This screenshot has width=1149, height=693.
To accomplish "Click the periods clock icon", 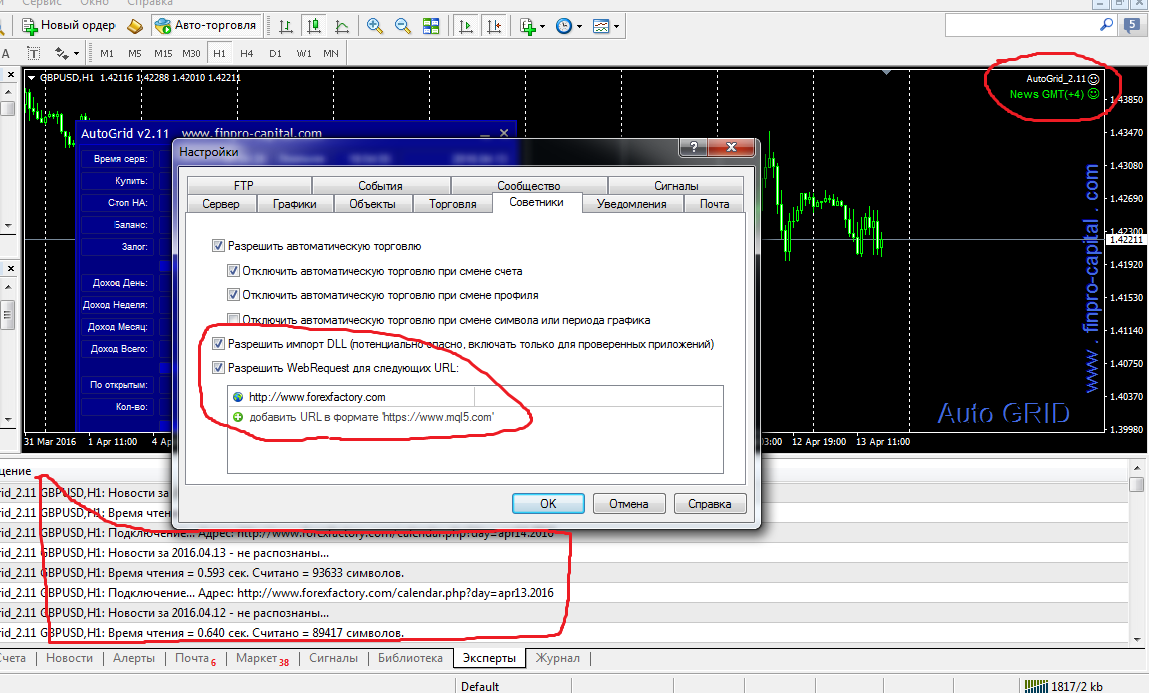I will (564, 26).
